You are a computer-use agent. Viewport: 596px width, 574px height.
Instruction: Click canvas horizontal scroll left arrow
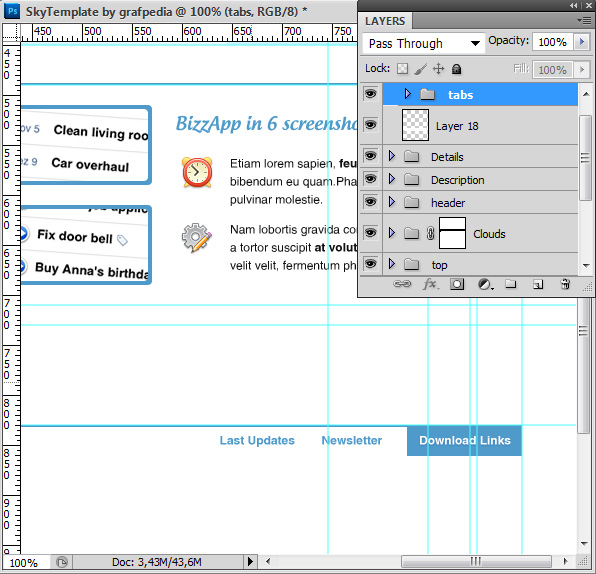coord(268,561)
